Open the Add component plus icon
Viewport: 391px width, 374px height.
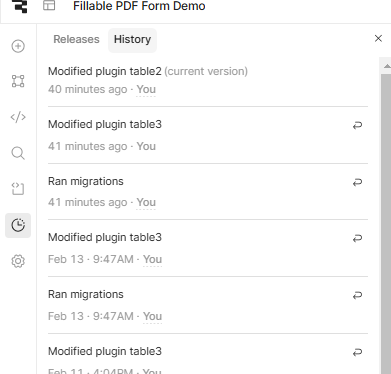[18, 46]
